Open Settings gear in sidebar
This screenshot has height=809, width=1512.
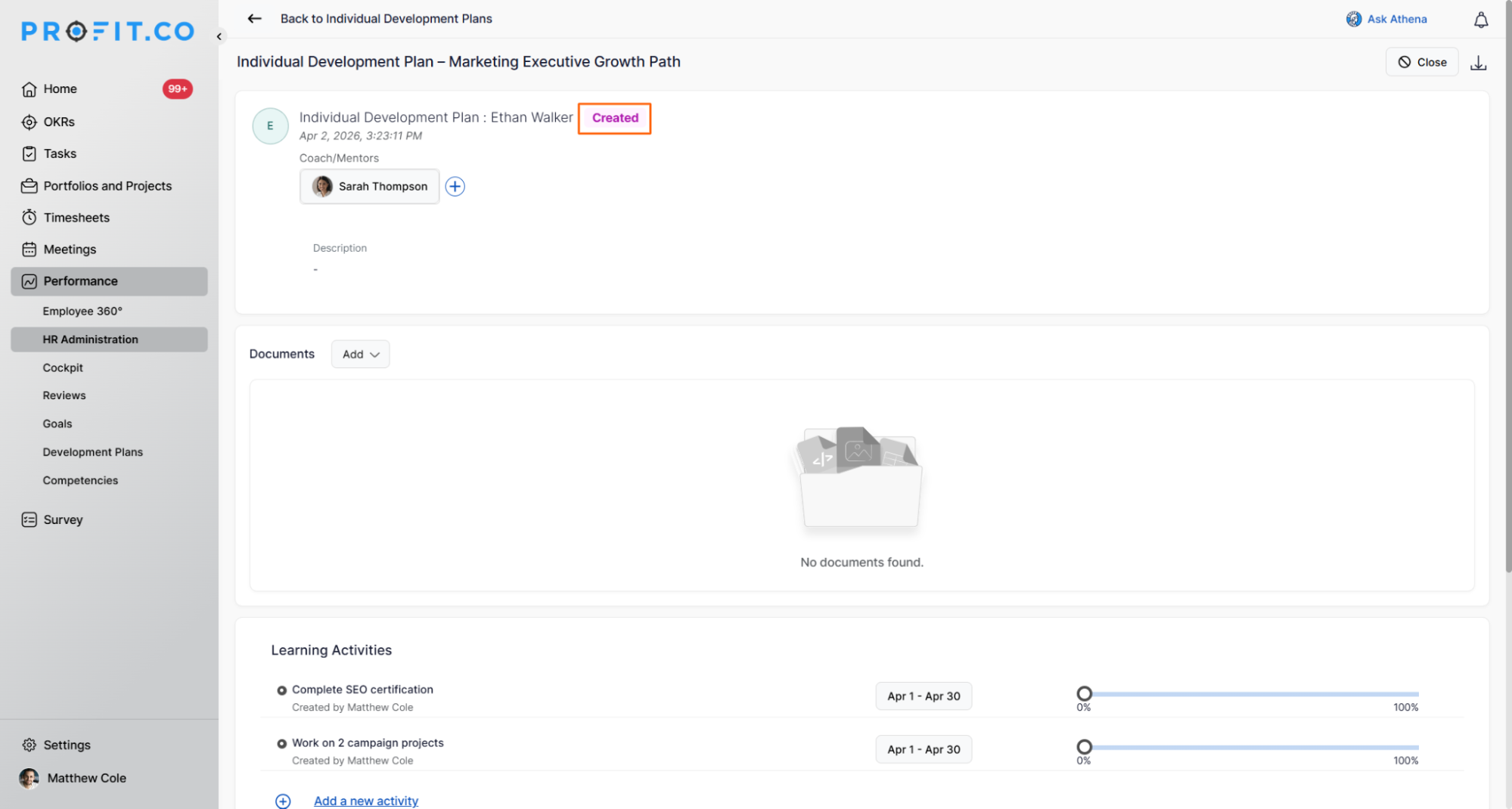point(29,745)
